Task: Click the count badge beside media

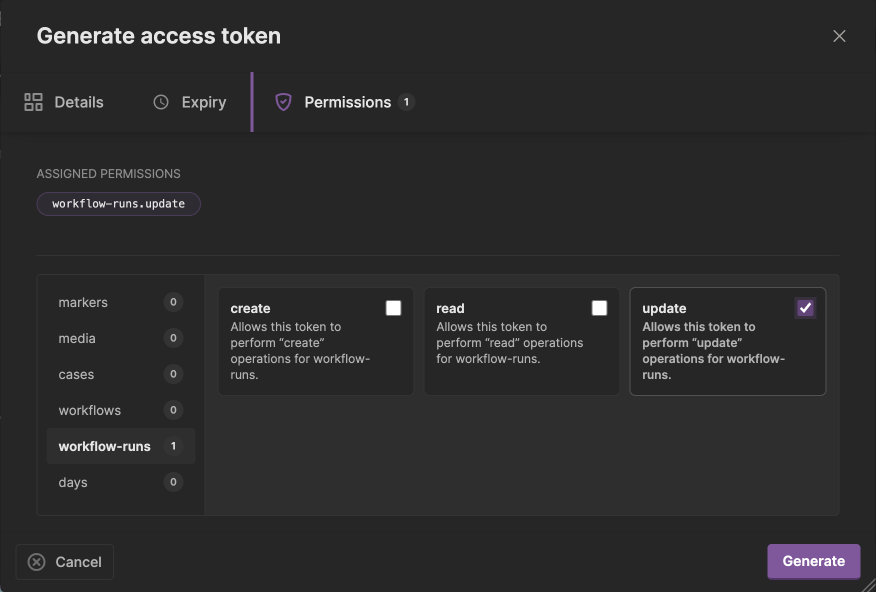Action: [173, 338]
